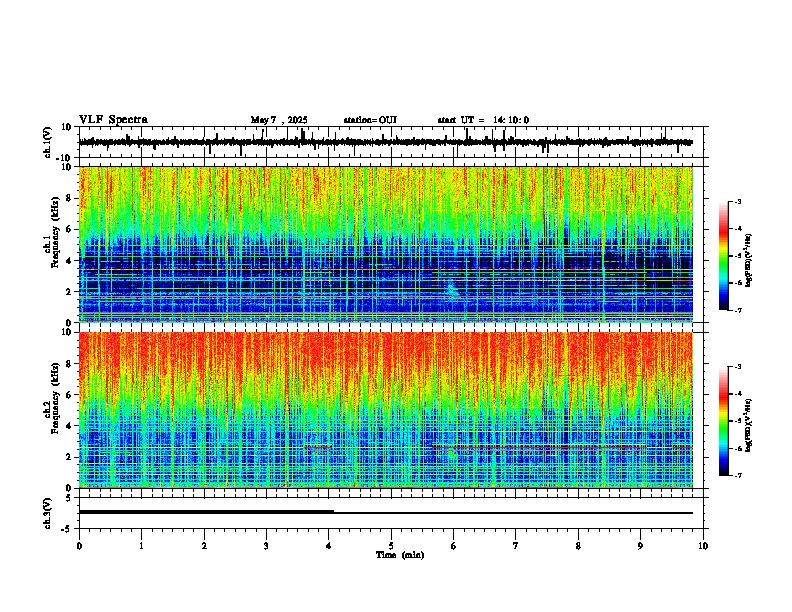
Task: Click the "8" kHz tick on ch.2 frequency axis
Action: coord(70,364)
